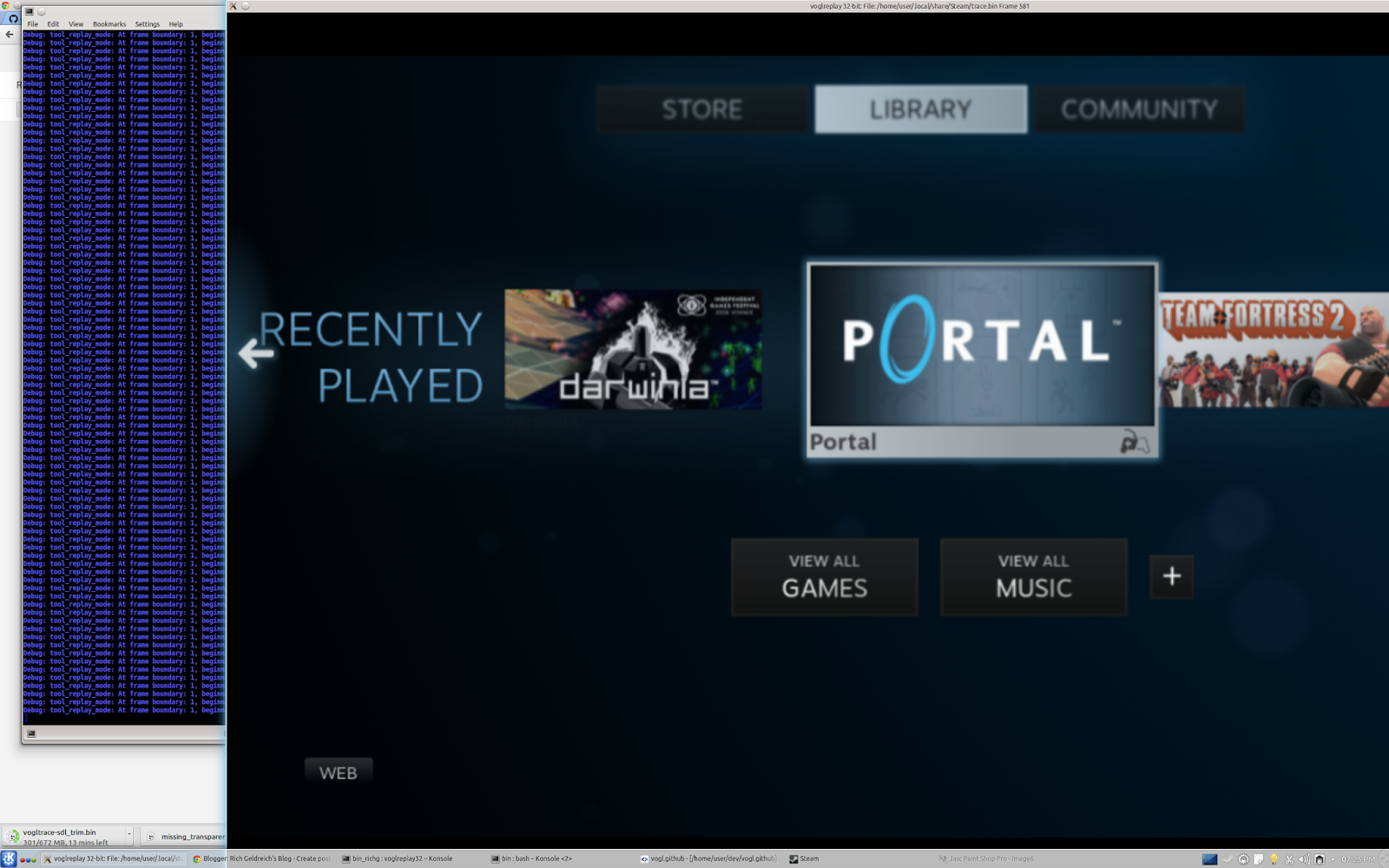Switch to the Blogger Chrome taskbar entry
Image resolution: width=1389 pixels, height=868 pixels.
(x=261, y=858)
